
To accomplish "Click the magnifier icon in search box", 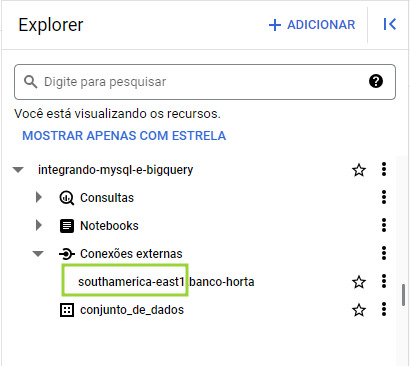I will coord(30,82).
